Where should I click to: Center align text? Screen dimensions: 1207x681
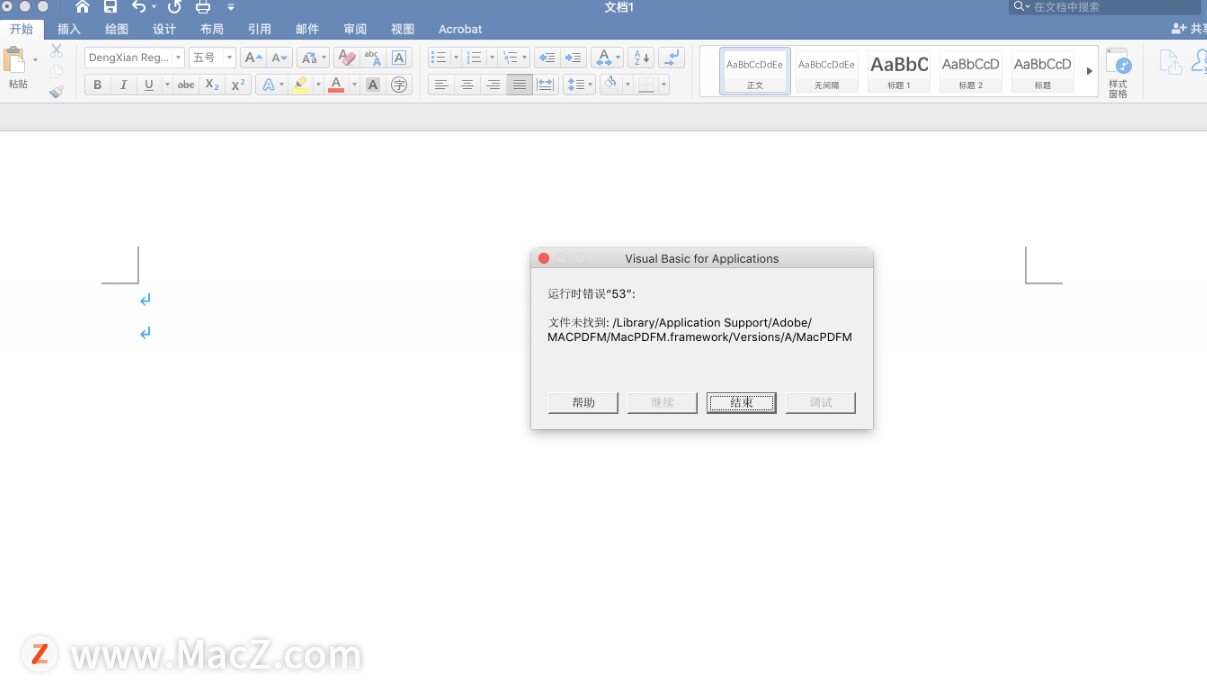tap(467, 85)
